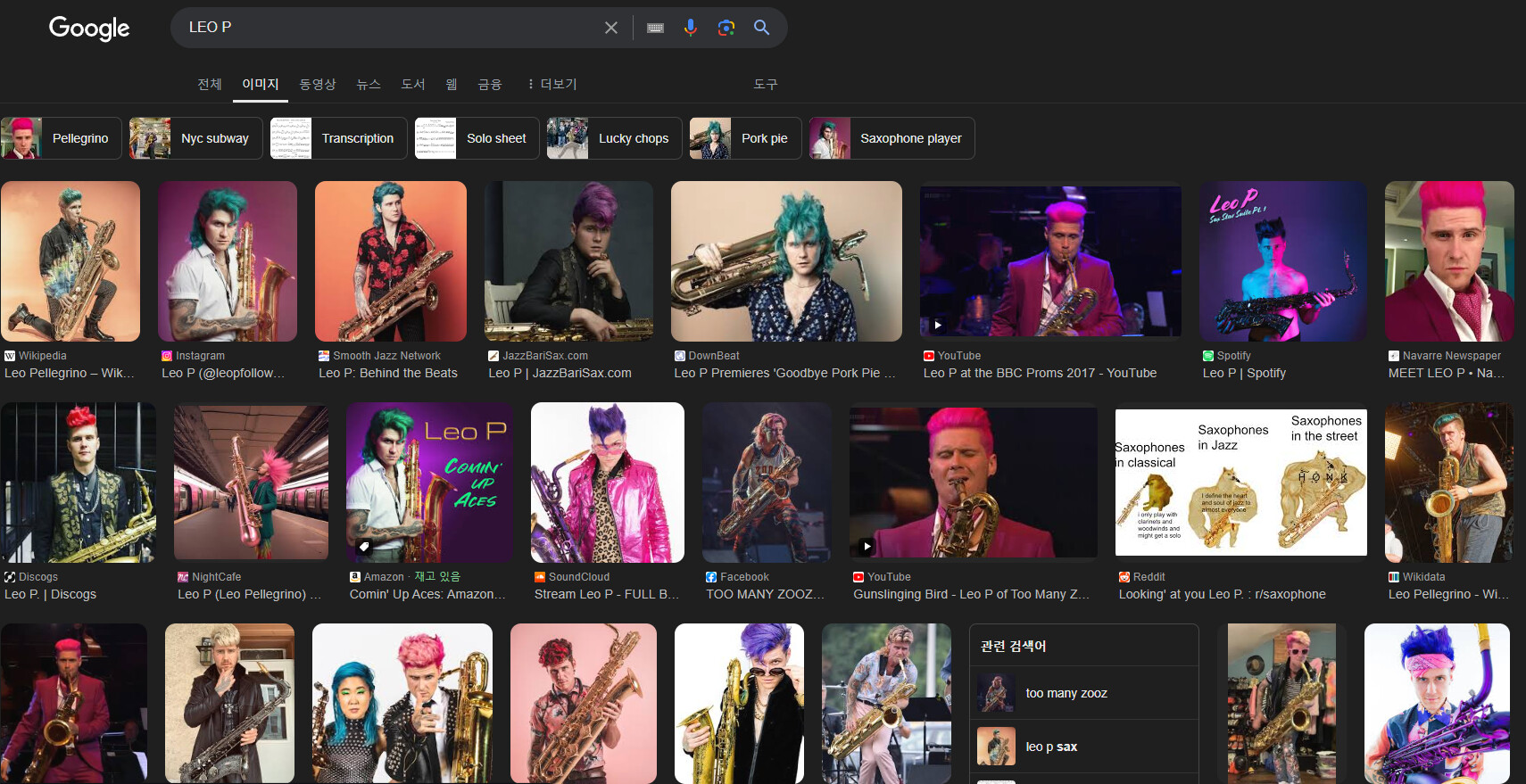
Task: Play the BBC Proms 2017 video thumbnail
Action: click(1050, 261)
